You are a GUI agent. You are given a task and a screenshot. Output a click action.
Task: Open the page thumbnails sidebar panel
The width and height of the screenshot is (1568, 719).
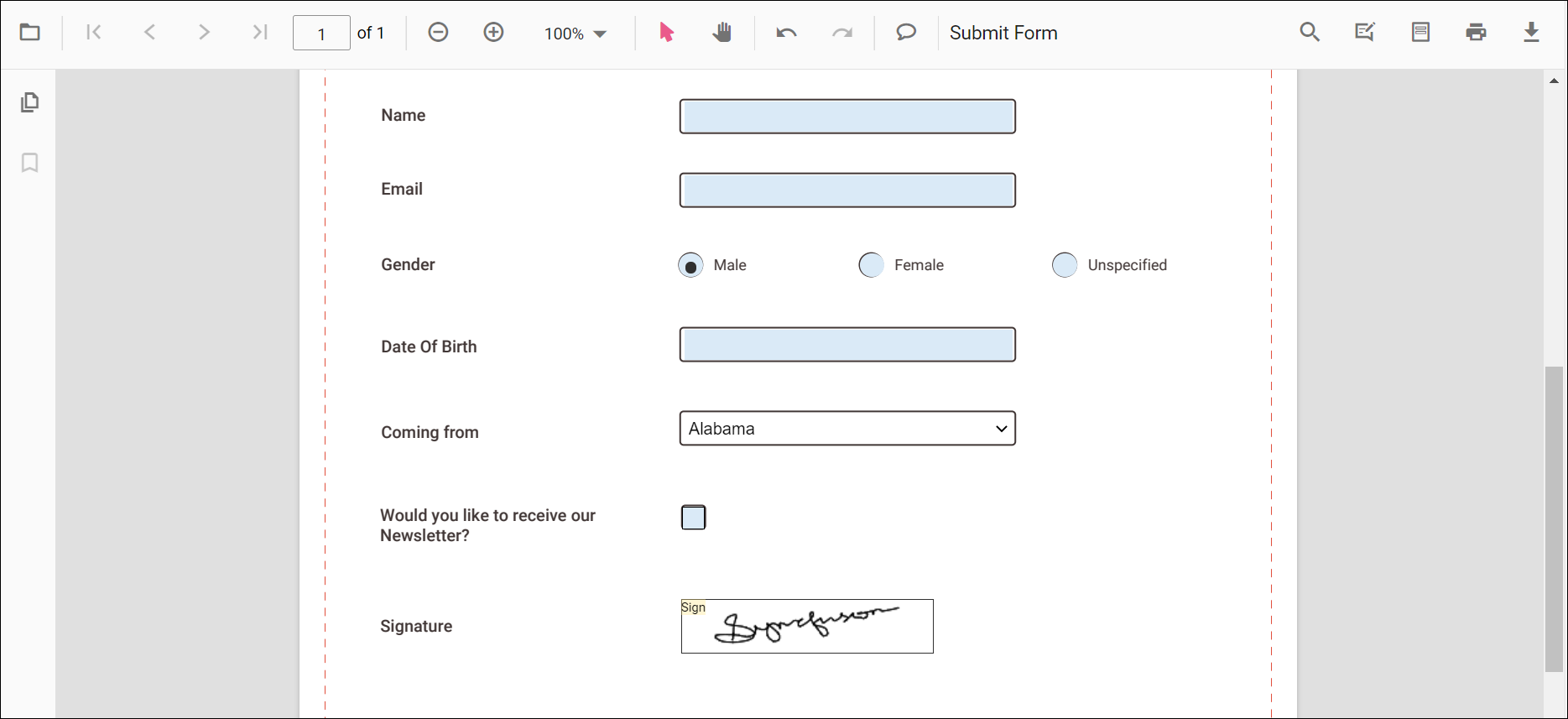pos(30,102)
